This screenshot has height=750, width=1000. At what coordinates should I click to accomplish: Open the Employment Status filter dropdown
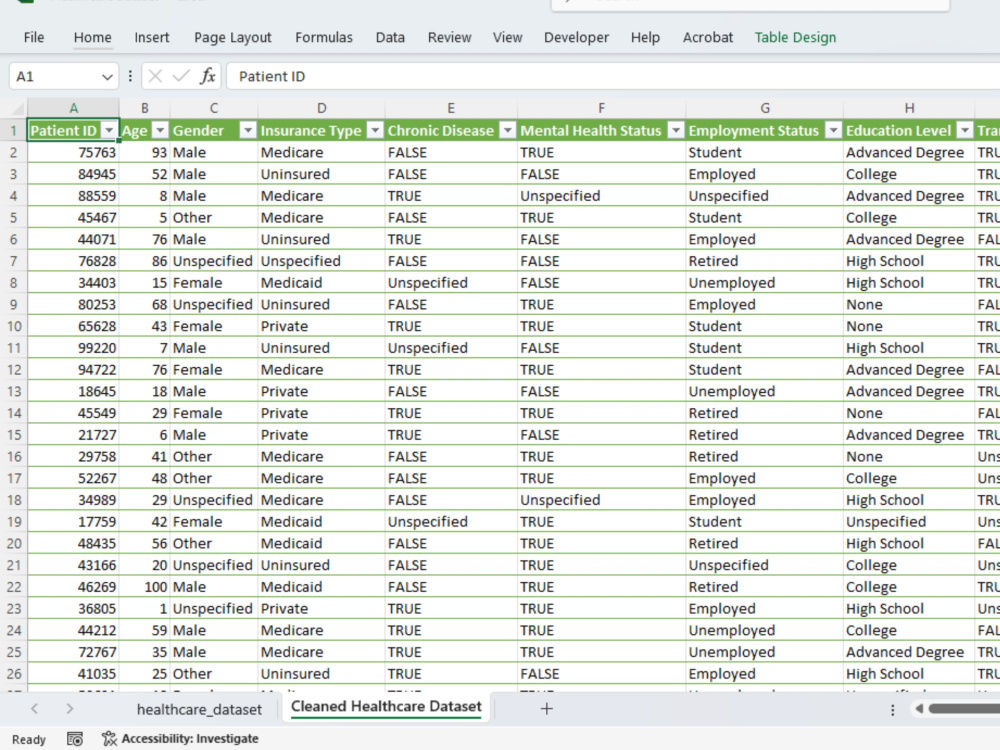(x=833, y=131)
